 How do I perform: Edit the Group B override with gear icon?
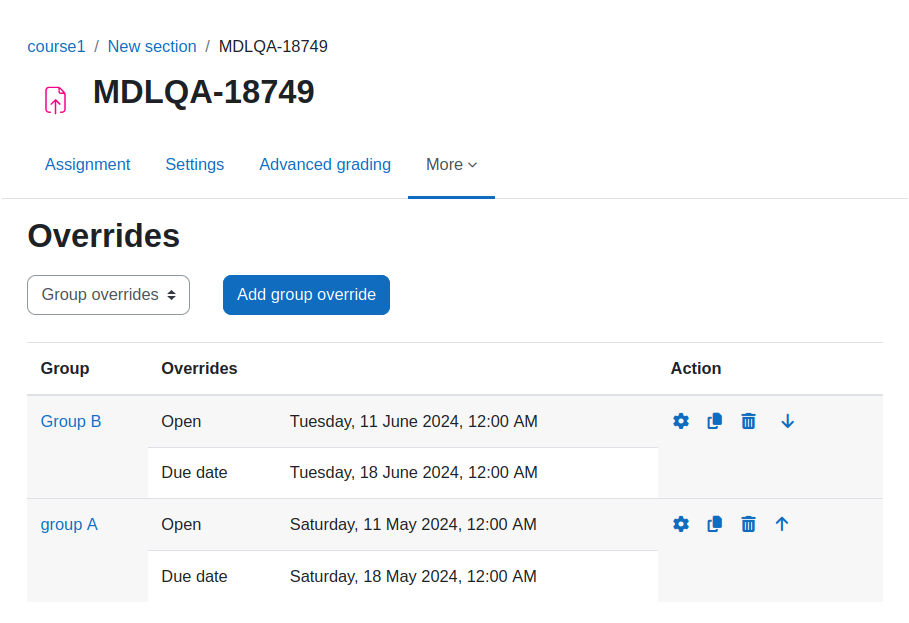coord(681,421)
